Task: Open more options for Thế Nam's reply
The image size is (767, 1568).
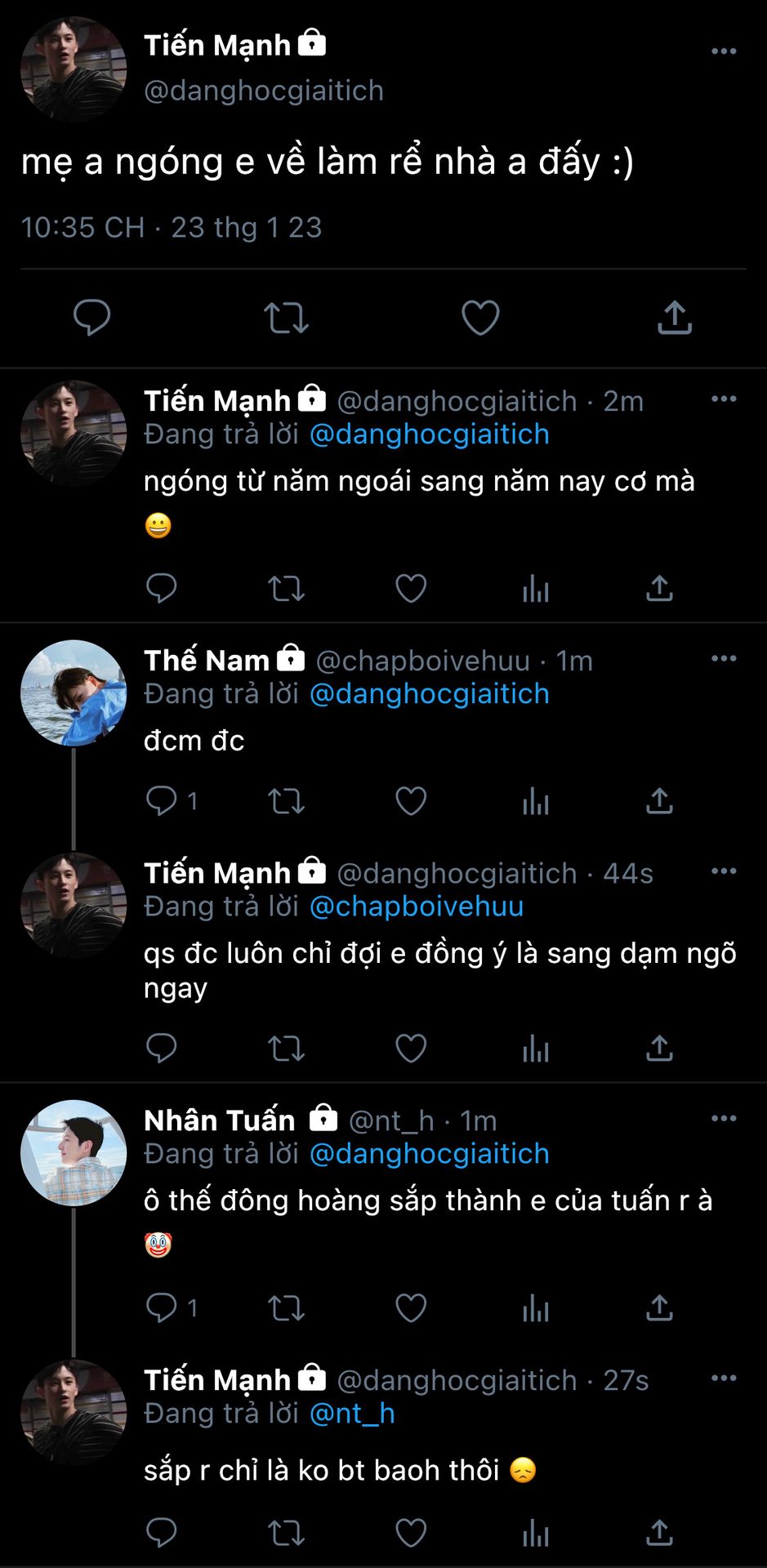Action: coord(724,659)
